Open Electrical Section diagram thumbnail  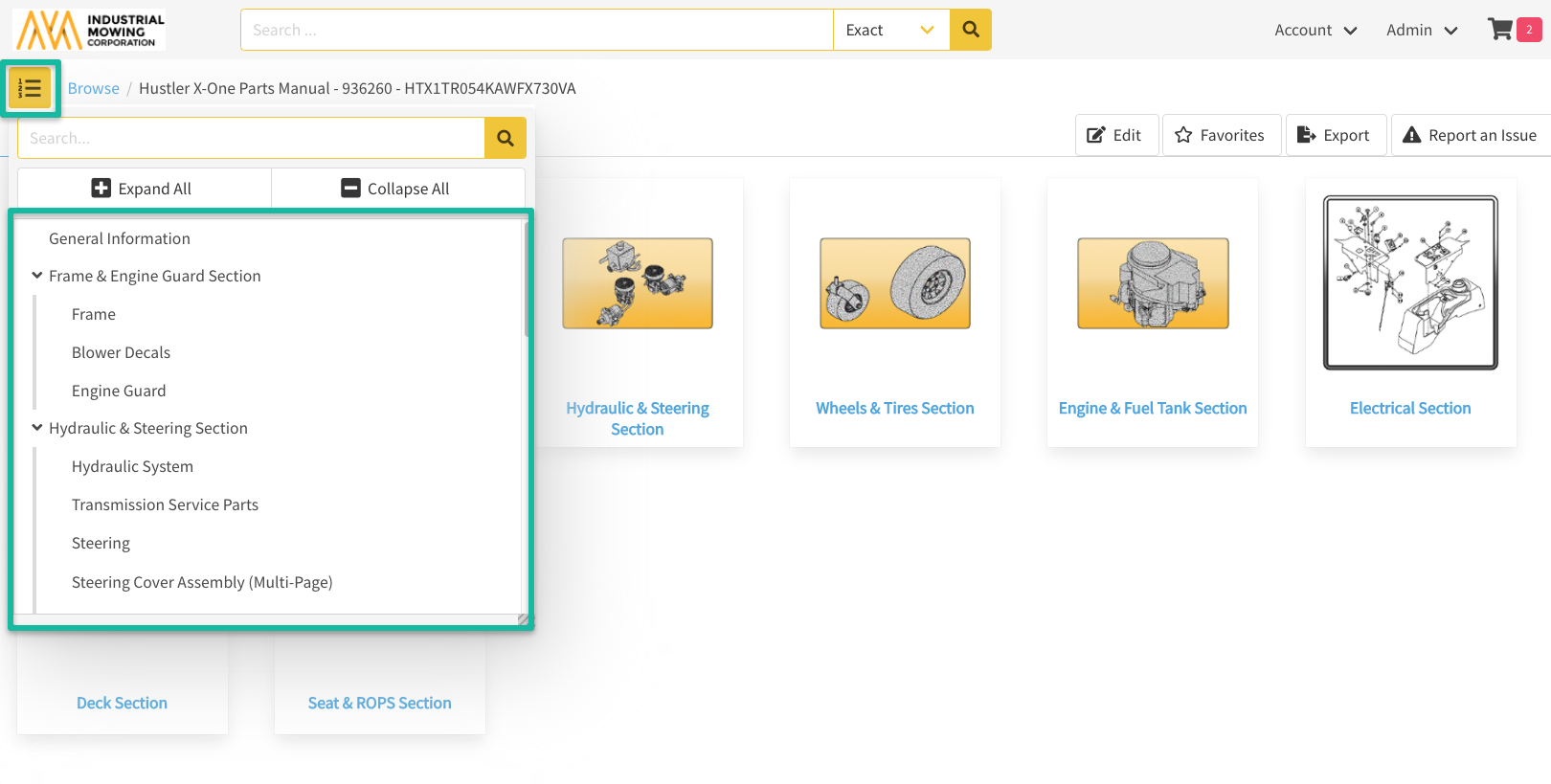(x=1410, y=283)
